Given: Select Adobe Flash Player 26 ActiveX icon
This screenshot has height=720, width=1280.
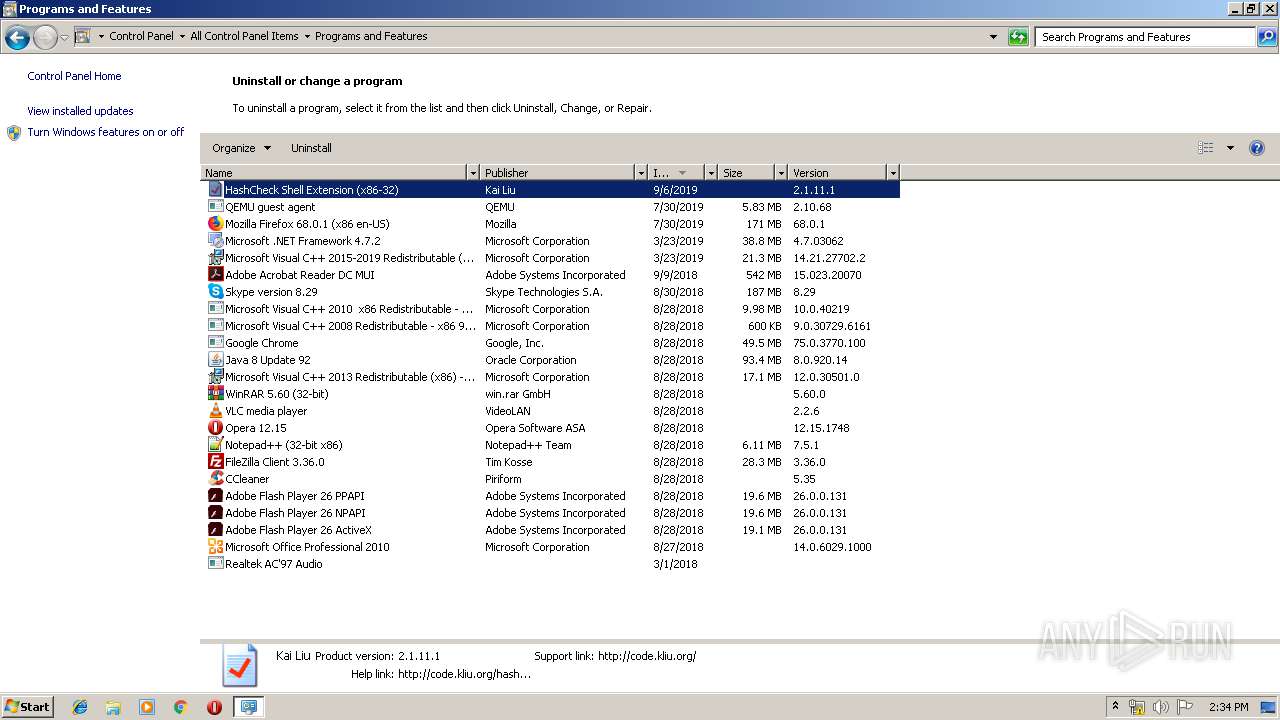Looking at the screenshot, I should pos(215,530).
